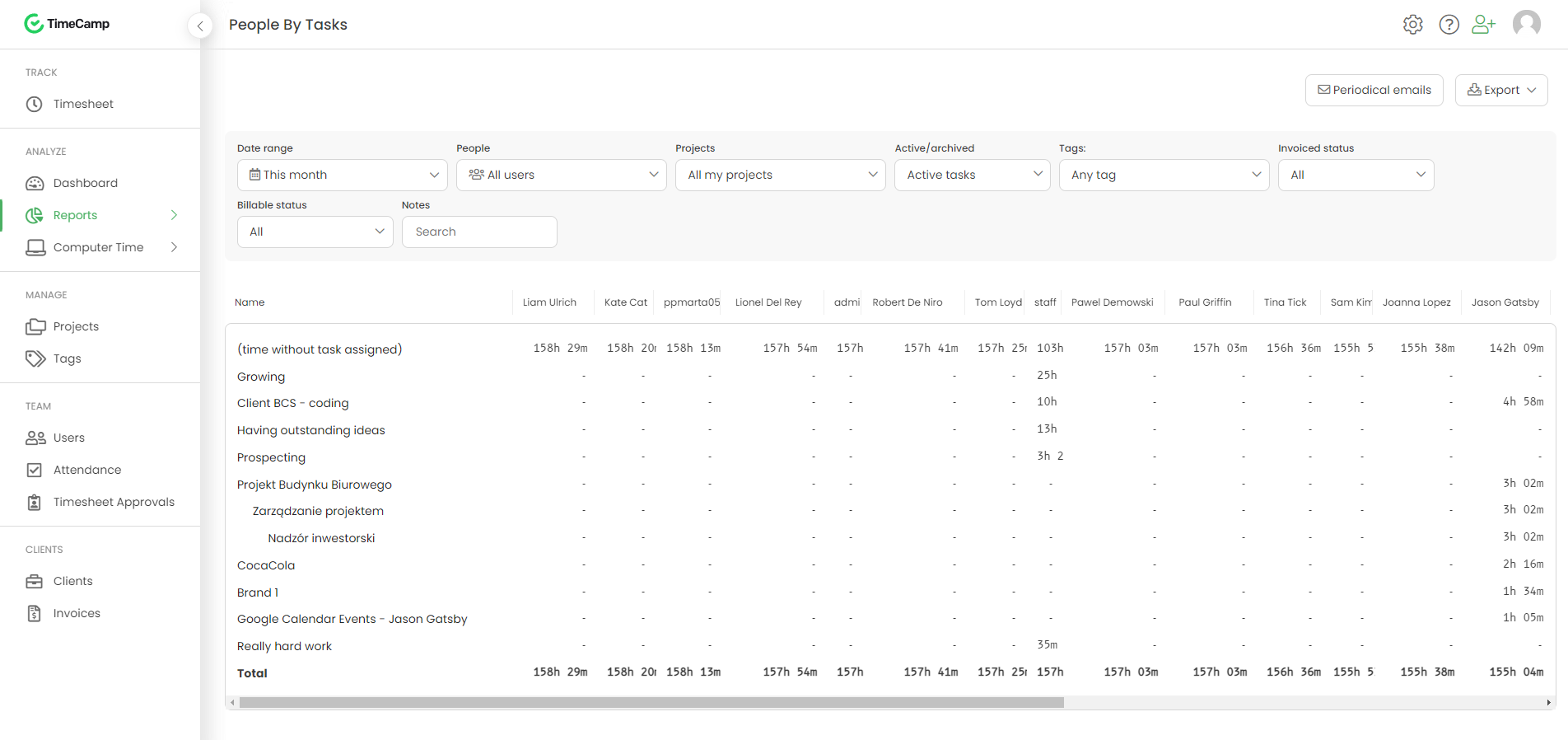
Task: Collapse the sidebar with arrow button
Action: [x=200, y=26]
